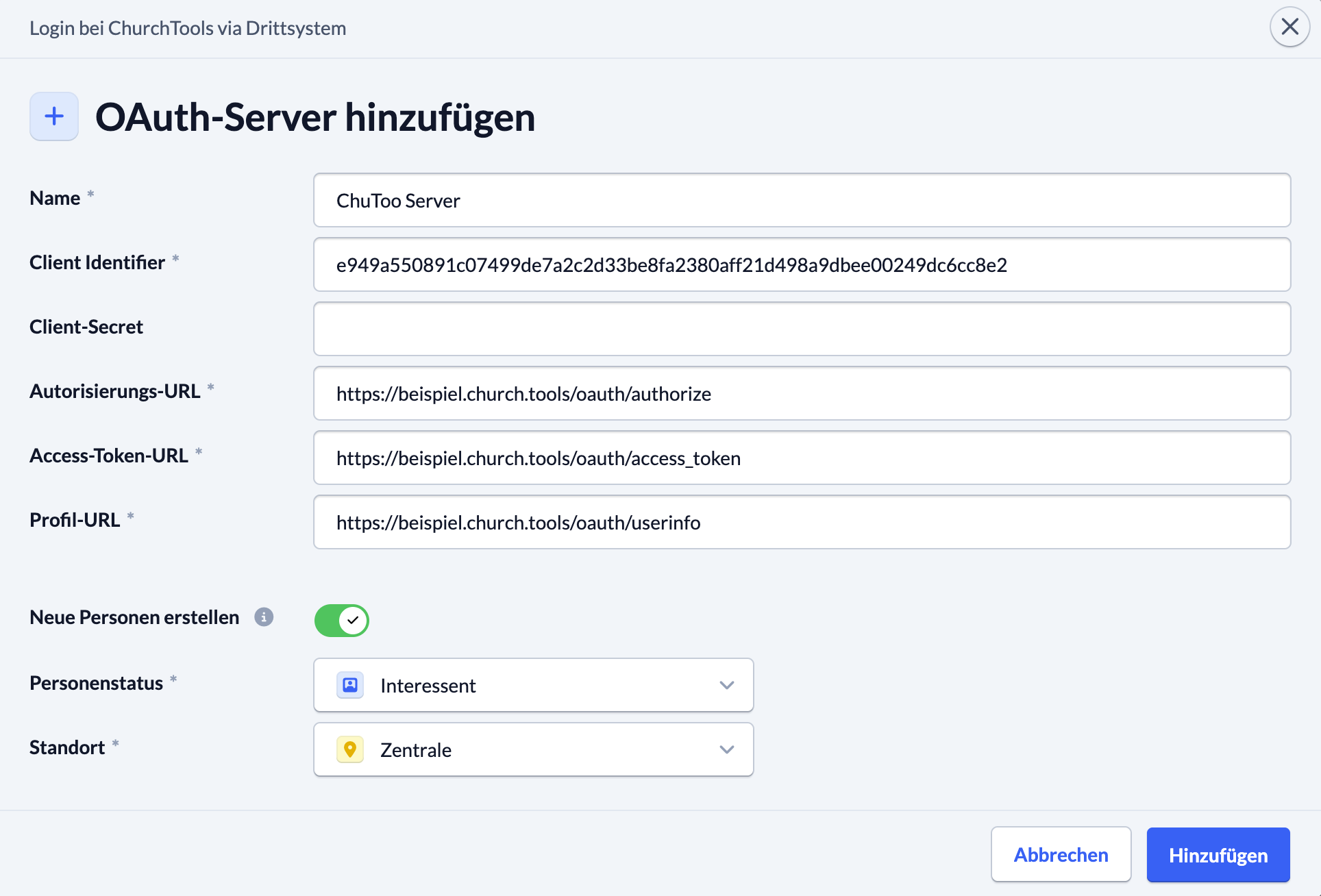The width and height of the screenshot is (1321, 896).
Task: Click the Login bei ChurchTools via Drittsystem title
Action: click(x=188, y=28)
